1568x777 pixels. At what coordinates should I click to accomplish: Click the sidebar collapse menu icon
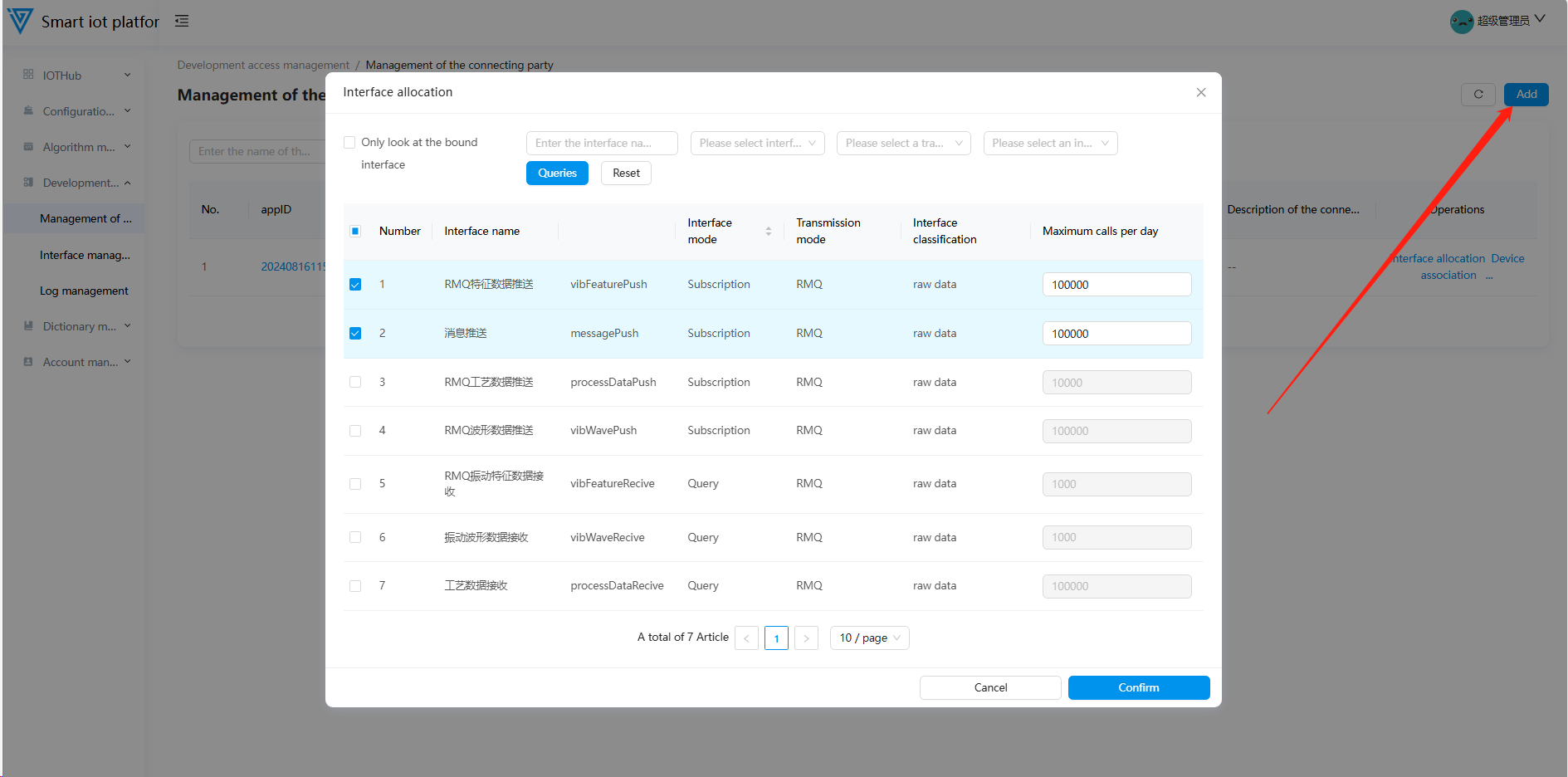tap(182, 21)
